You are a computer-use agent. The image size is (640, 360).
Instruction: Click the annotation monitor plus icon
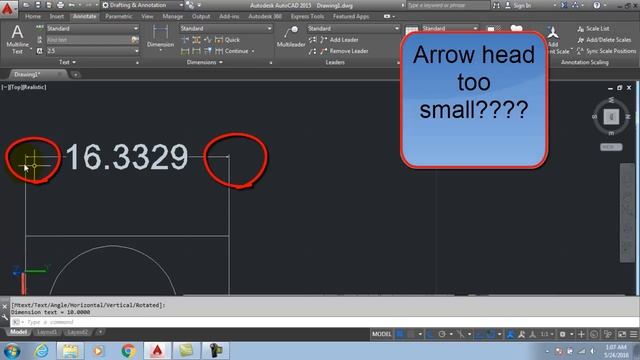tap(581, 334)
